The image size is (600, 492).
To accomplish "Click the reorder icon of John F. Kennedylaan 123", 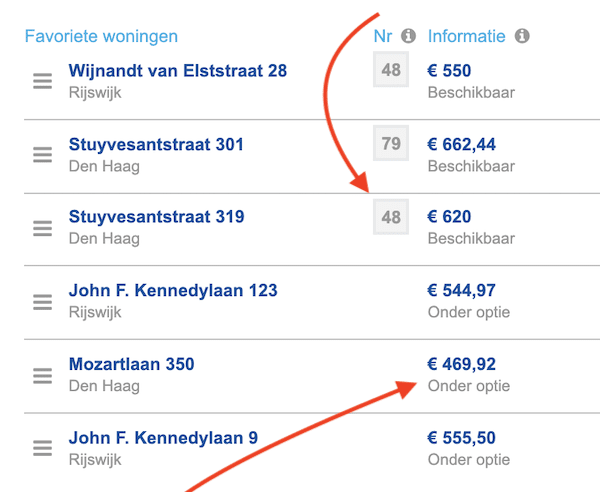I will click(x=42, y=302).
